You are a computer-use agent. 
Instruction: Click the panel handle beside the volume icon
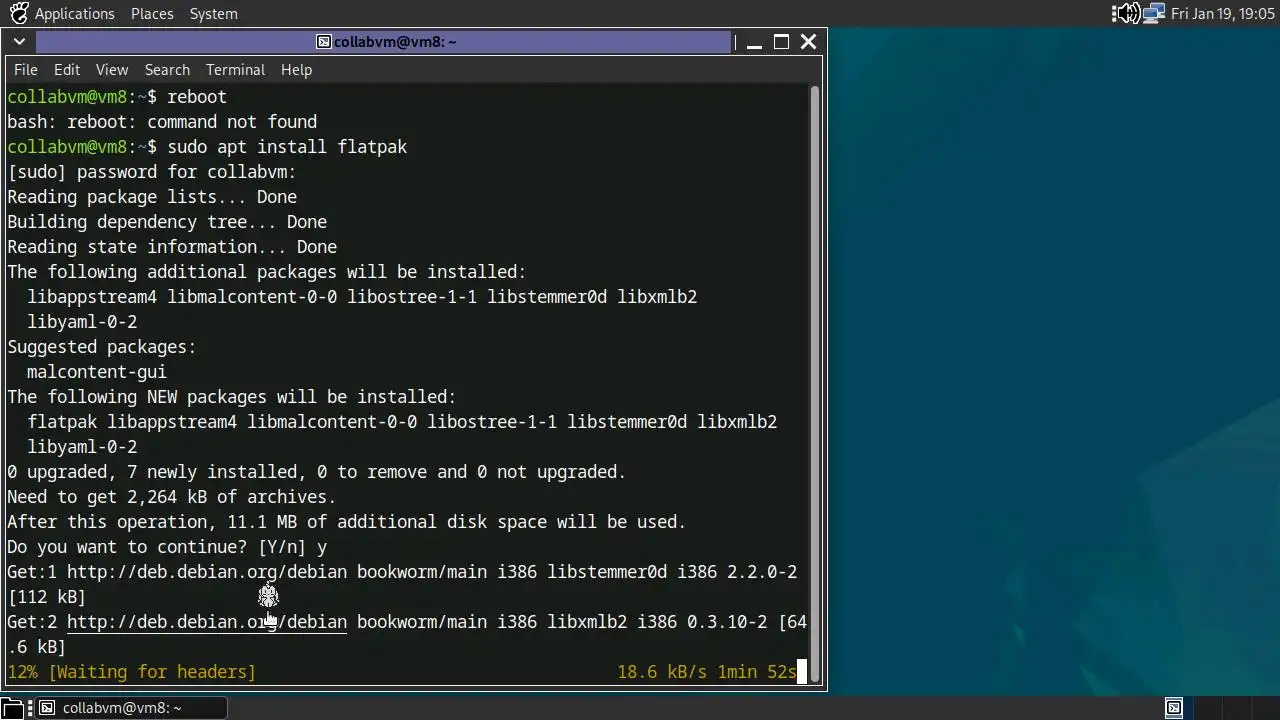[1114, 14]
